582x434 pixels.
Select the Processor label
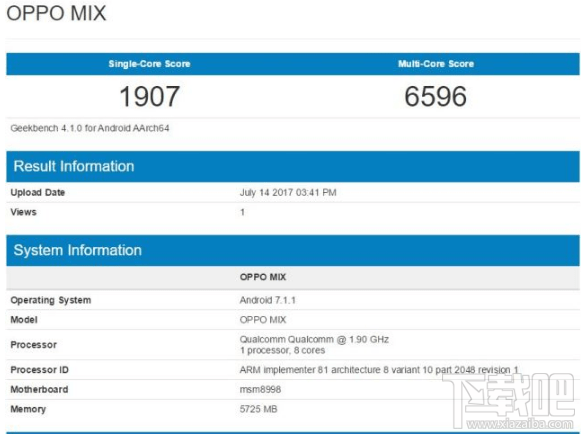33,345
